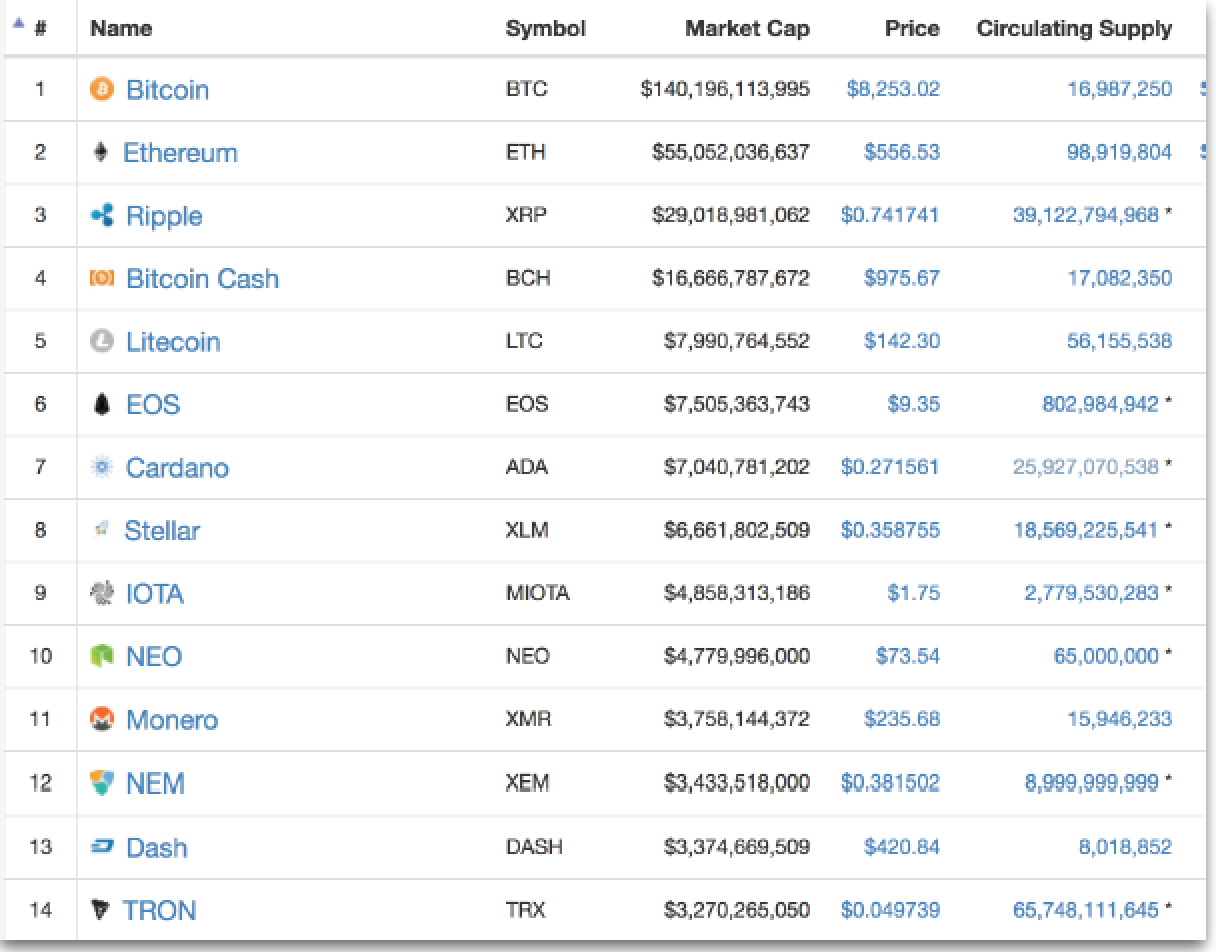The height and width of the screenshot is (952, 1216).
Task: Select the DASH symbol cell
Action: (x=534, y=847)
